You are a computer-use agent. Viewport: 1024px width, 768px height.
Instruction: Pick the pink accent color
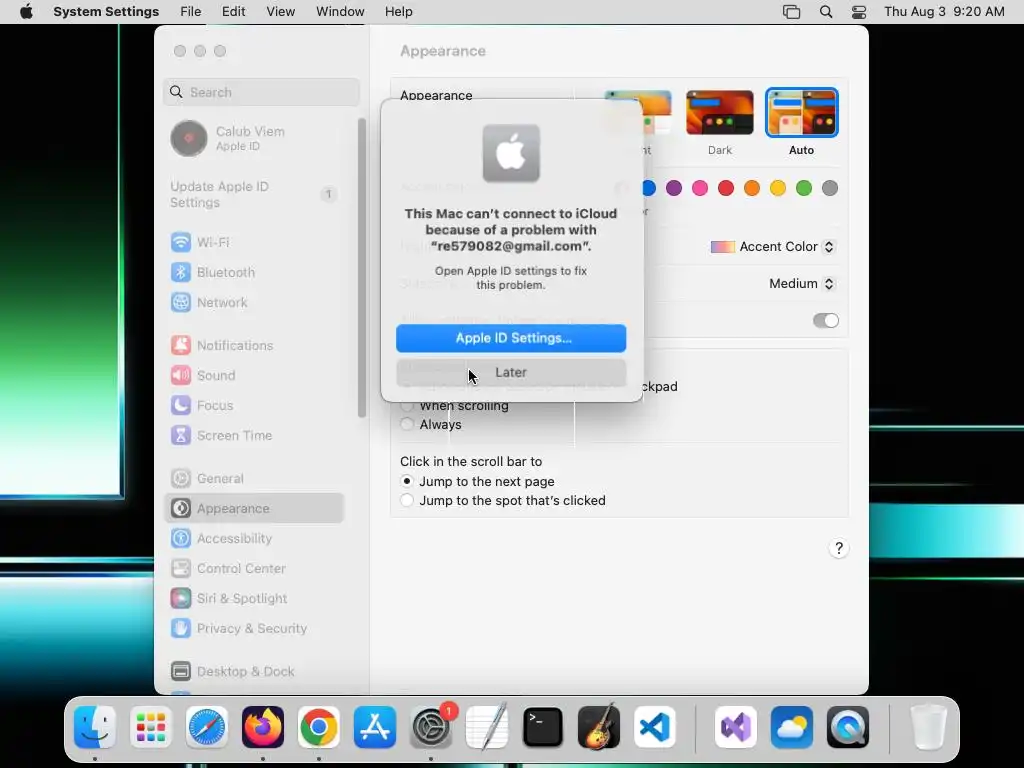point(700,188)
